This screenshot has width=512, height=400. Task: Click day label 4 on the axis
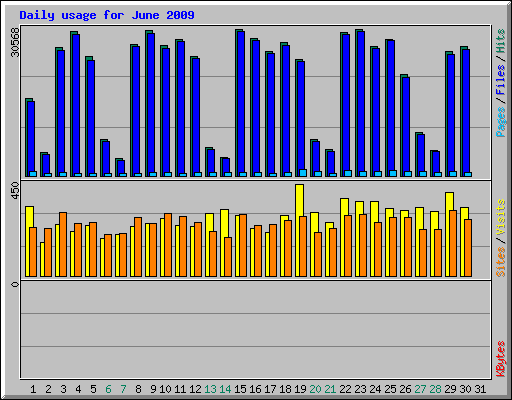point(78,389)
